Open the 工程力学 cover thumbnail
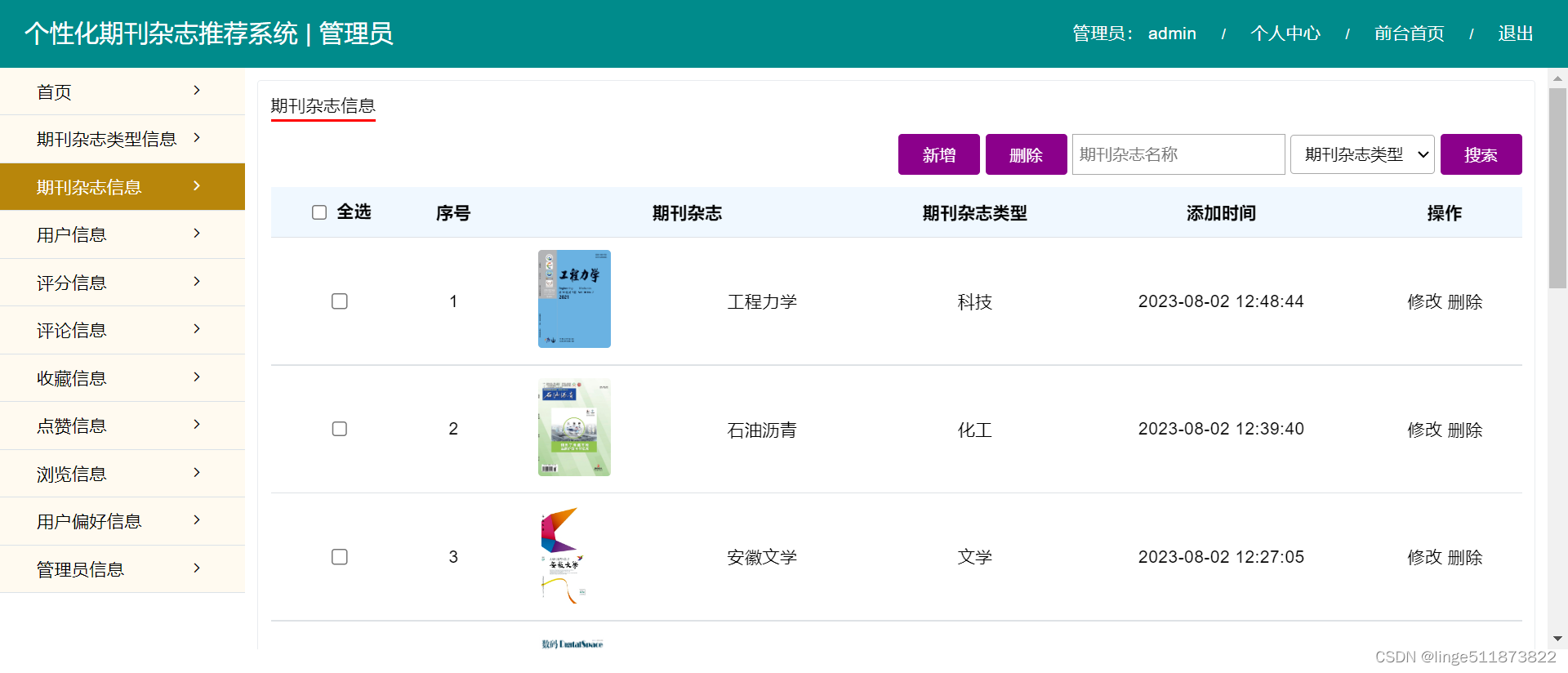The height and width of the screenshot is (673, 1568). (x=574, y=299)
